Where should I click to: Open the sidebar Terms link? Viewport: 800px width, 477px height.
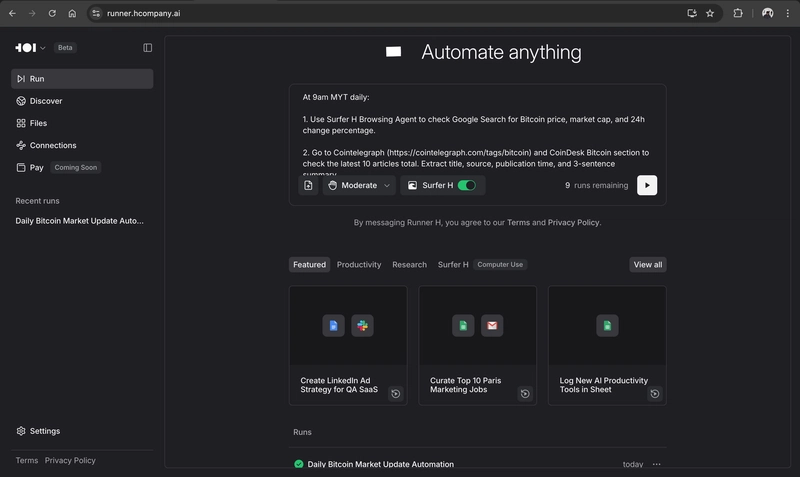pos(27,460)
